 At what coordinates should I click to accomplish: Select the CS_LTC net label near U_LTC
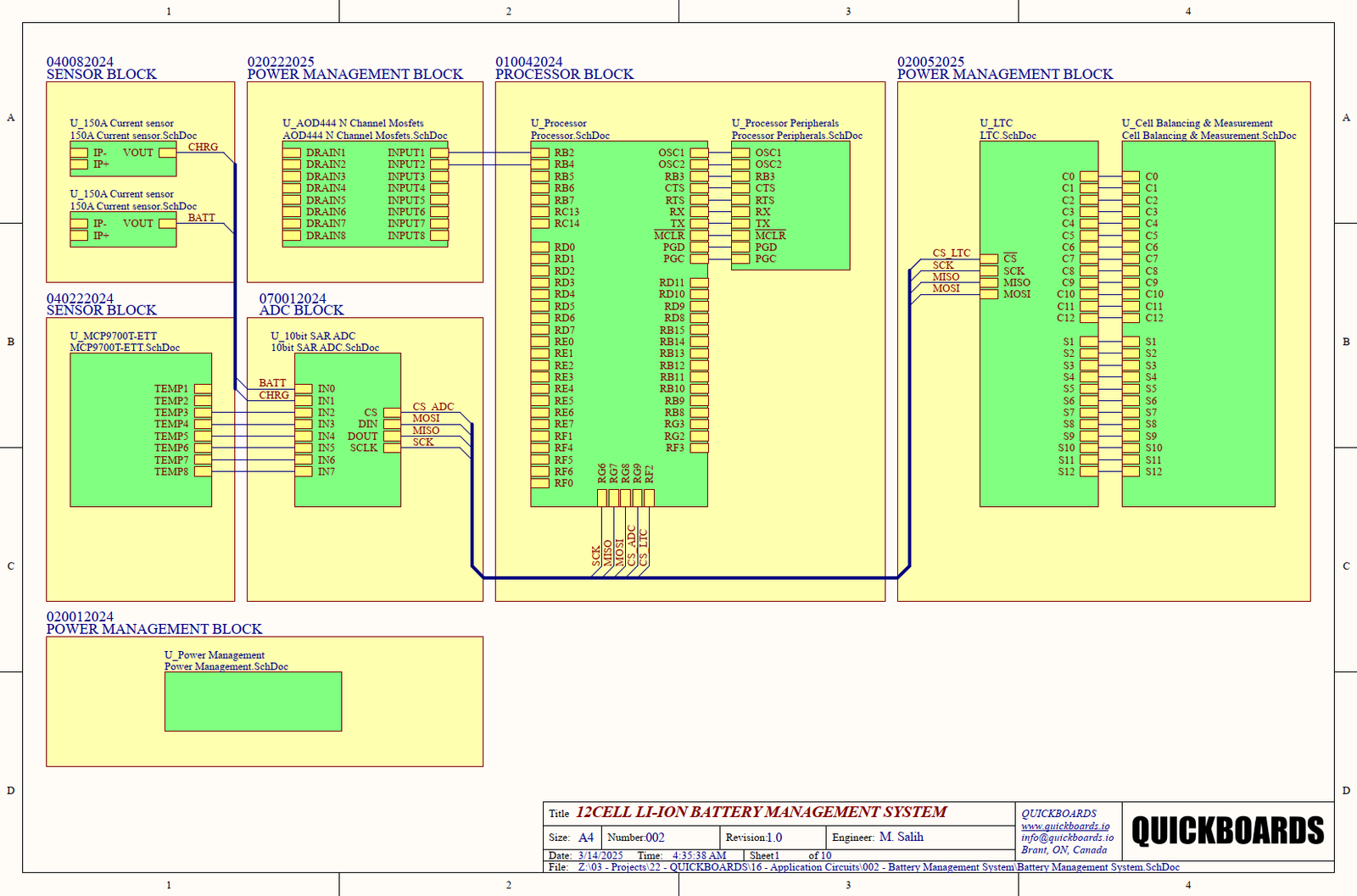point(950,253)
